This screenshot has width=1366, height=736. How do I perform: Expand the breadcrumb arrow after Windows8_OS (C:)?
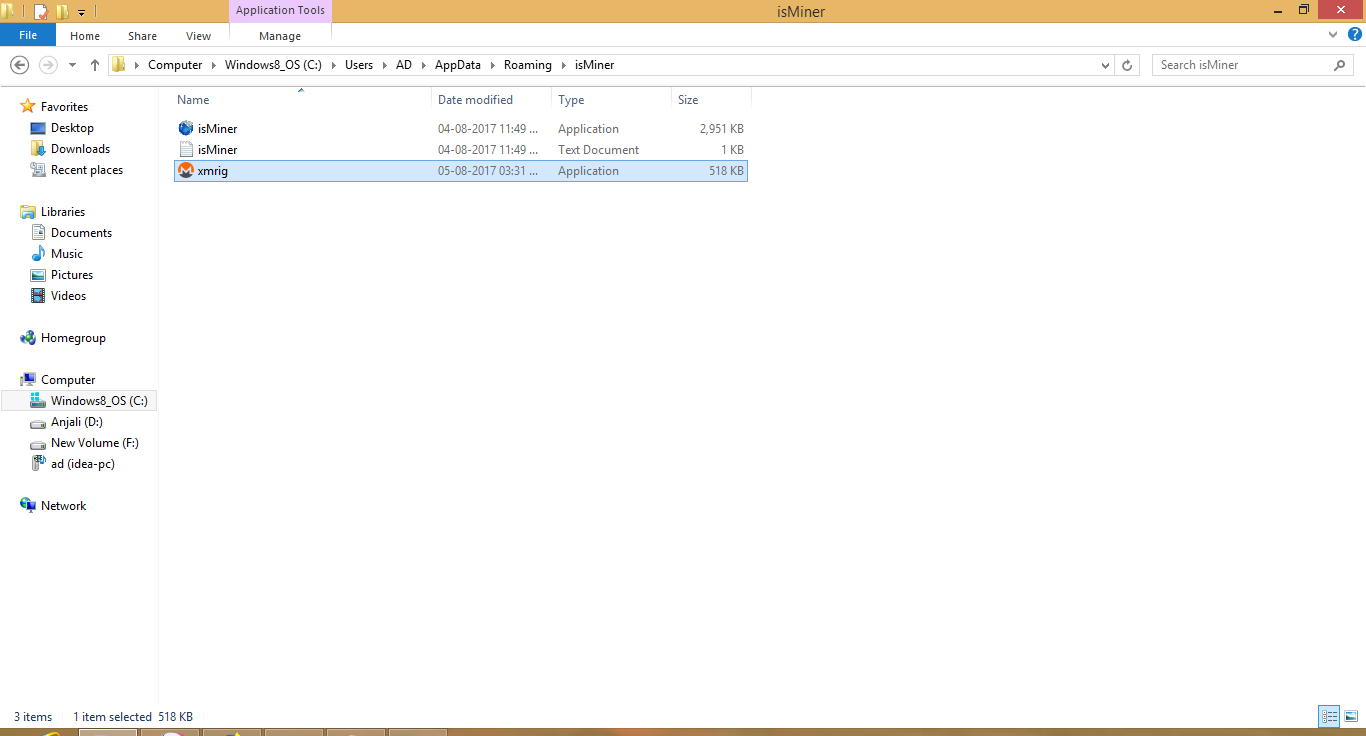(x=334, y=65)
